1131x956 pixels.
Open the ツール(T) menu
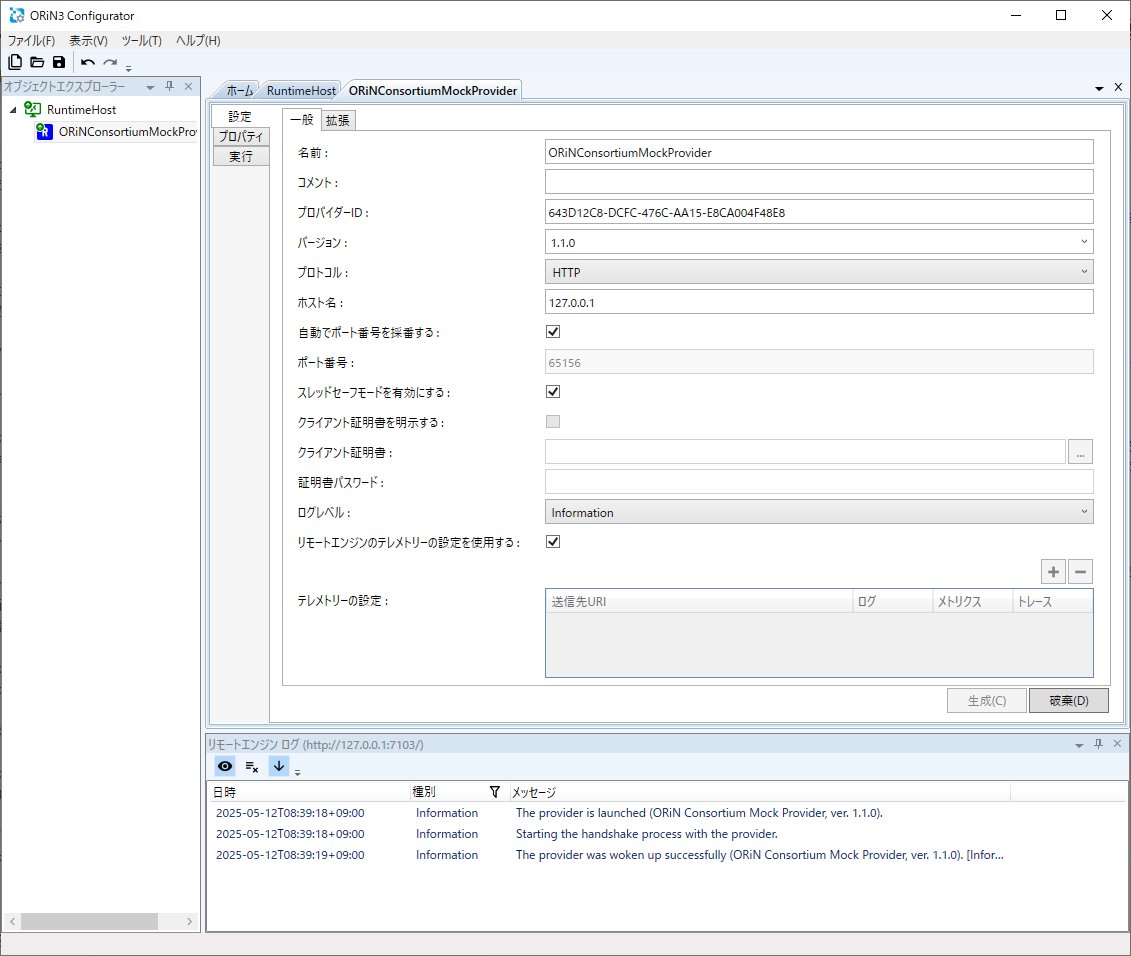(141, 40)
